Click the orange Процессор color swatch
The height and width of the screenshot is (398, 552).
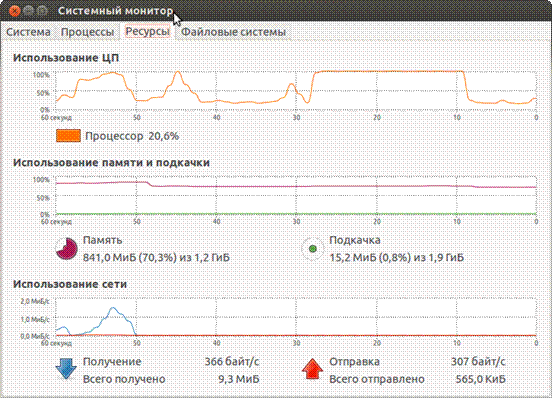pyautogui.click(x=68, y=136)
